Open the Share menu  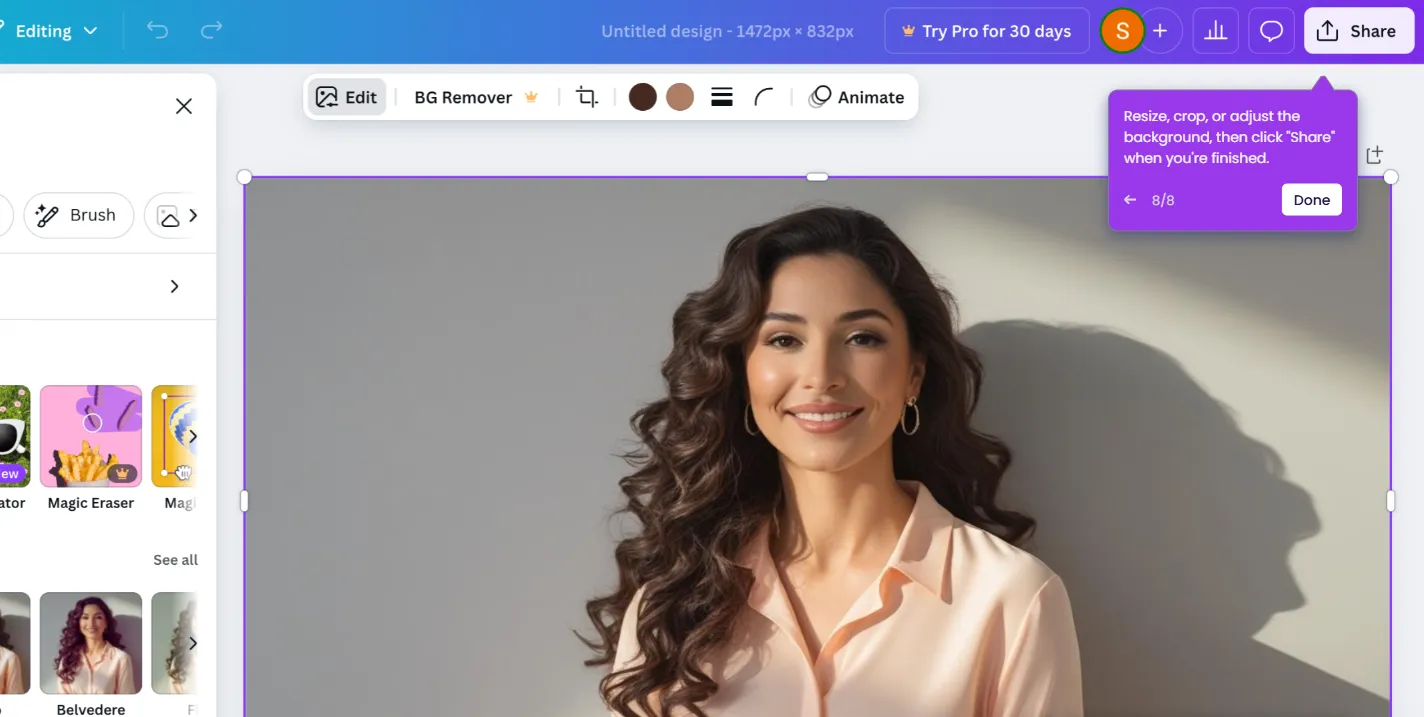click(1358, 30)
